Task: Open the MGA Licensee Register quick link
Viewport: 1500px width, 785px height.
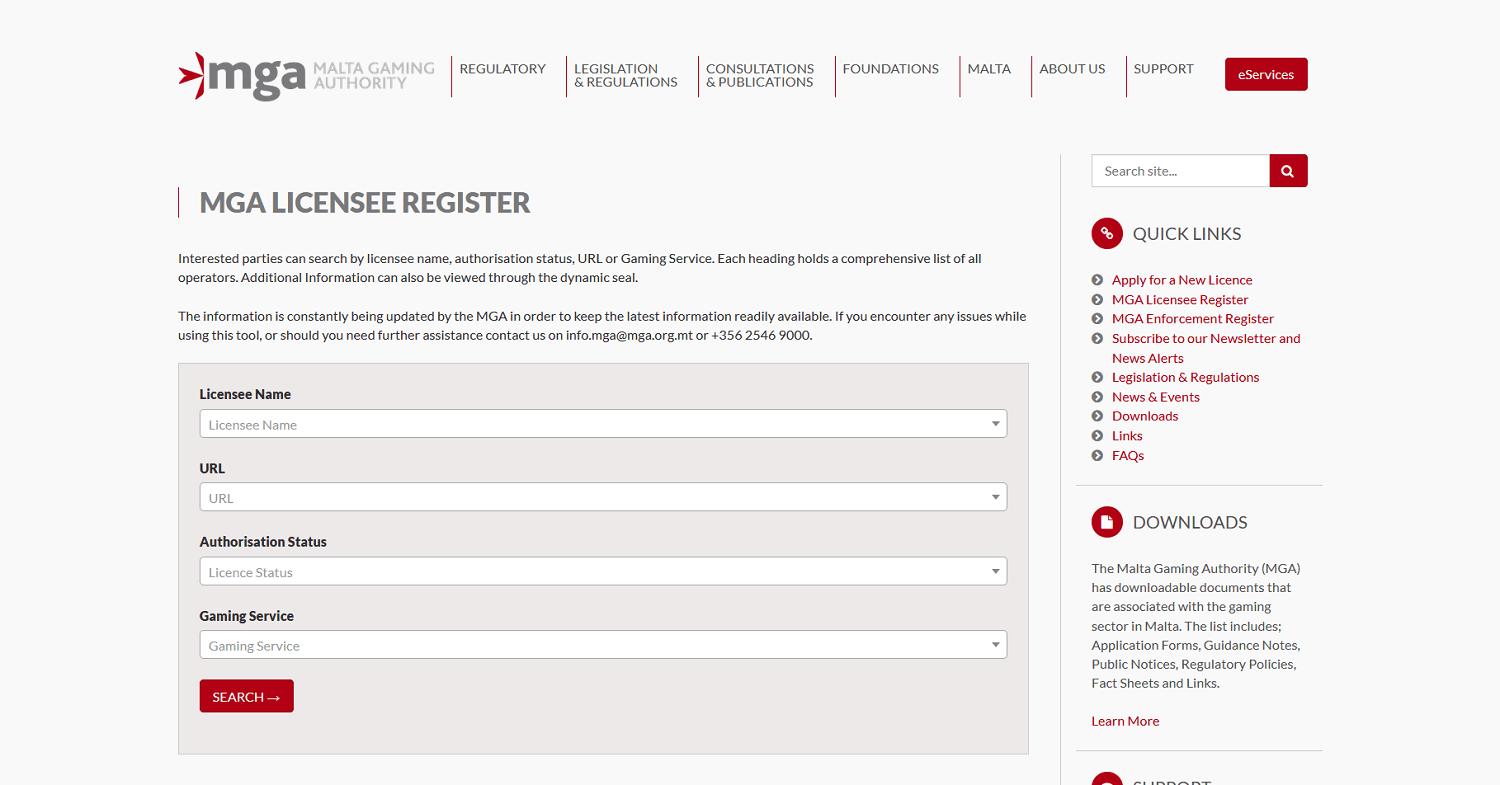Action: click(x=1180, y=300)
